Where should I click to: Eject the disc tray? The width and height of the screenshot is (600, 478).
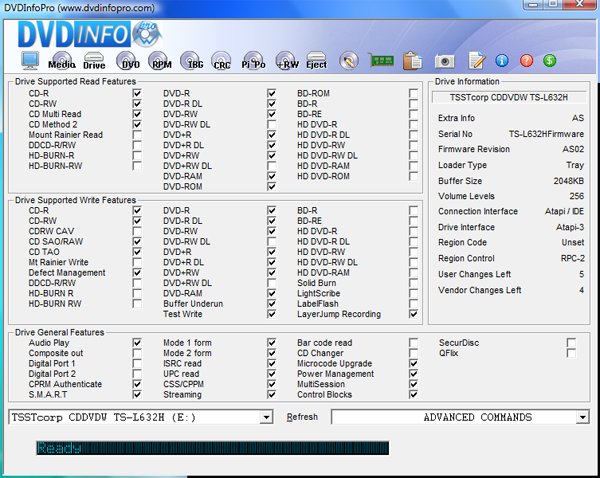pos(316,60)
